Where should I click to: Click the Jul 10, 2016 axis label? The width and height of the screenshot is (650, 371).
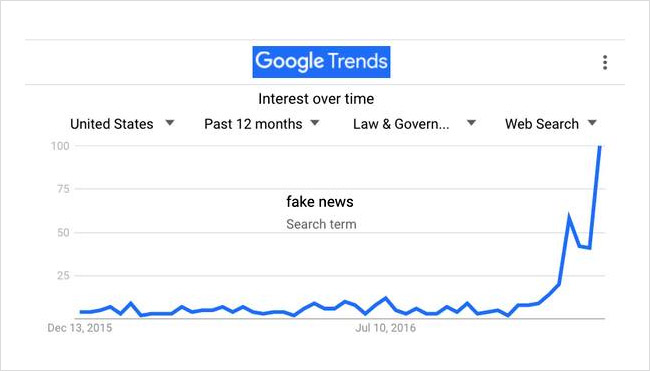click(x=386, y=328)
